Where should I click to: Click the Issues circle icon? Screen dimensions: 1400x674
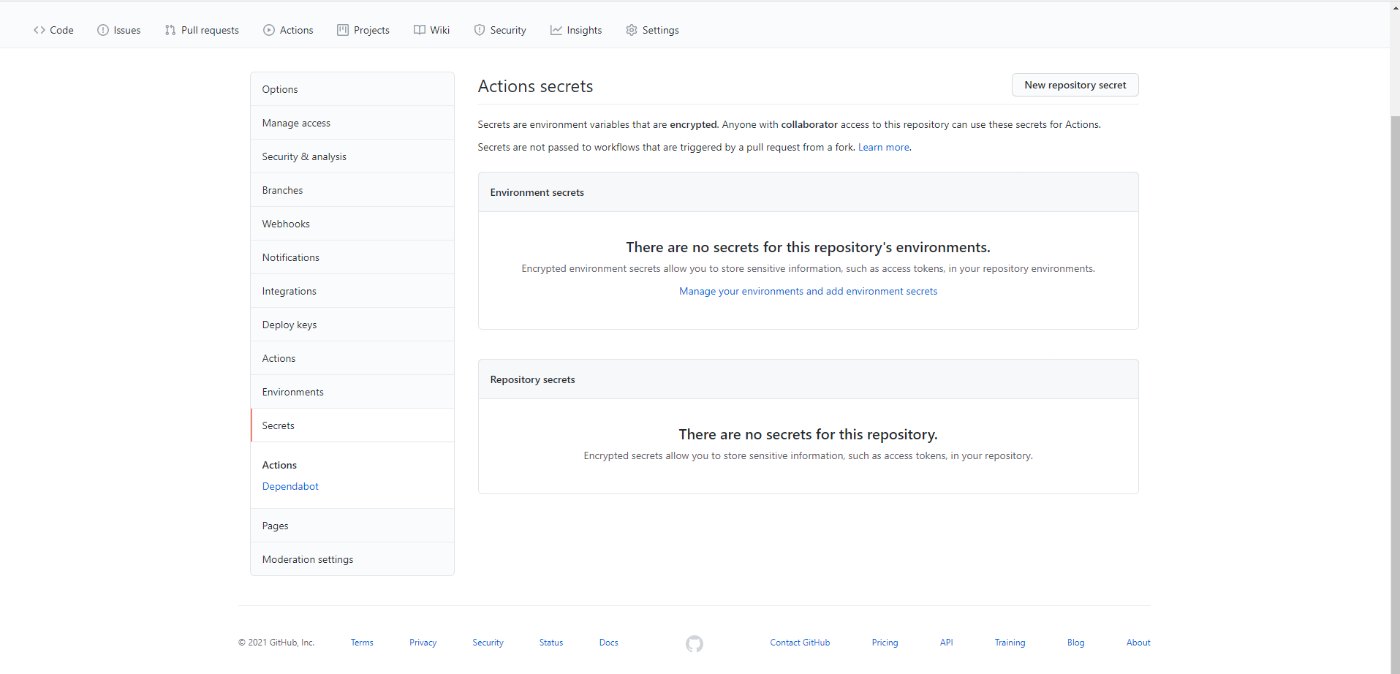coord(103,30)
